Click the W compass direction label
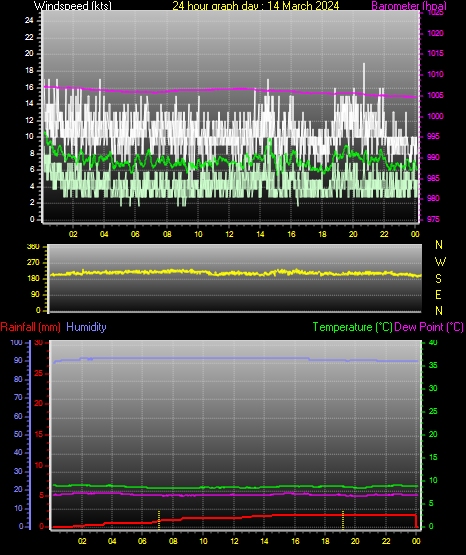Screen dimensions: 466x555 click(x=440, y=262)
